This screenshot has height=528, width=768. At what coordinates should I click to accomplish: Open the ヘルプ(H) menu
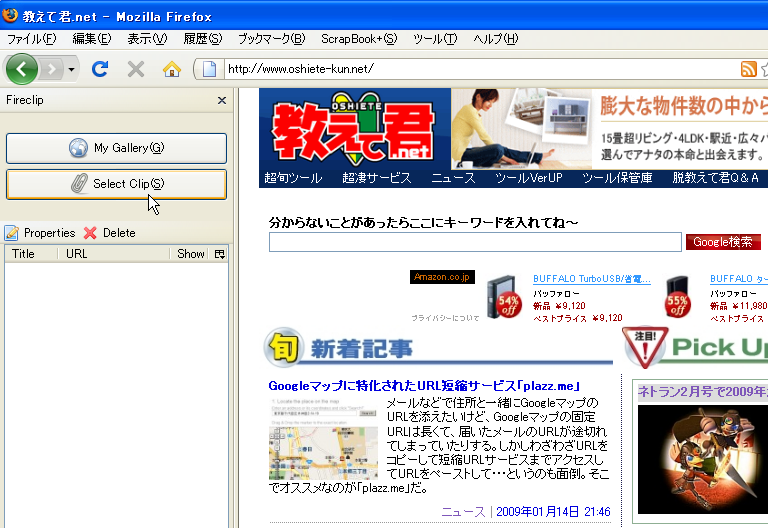[495, 39]
